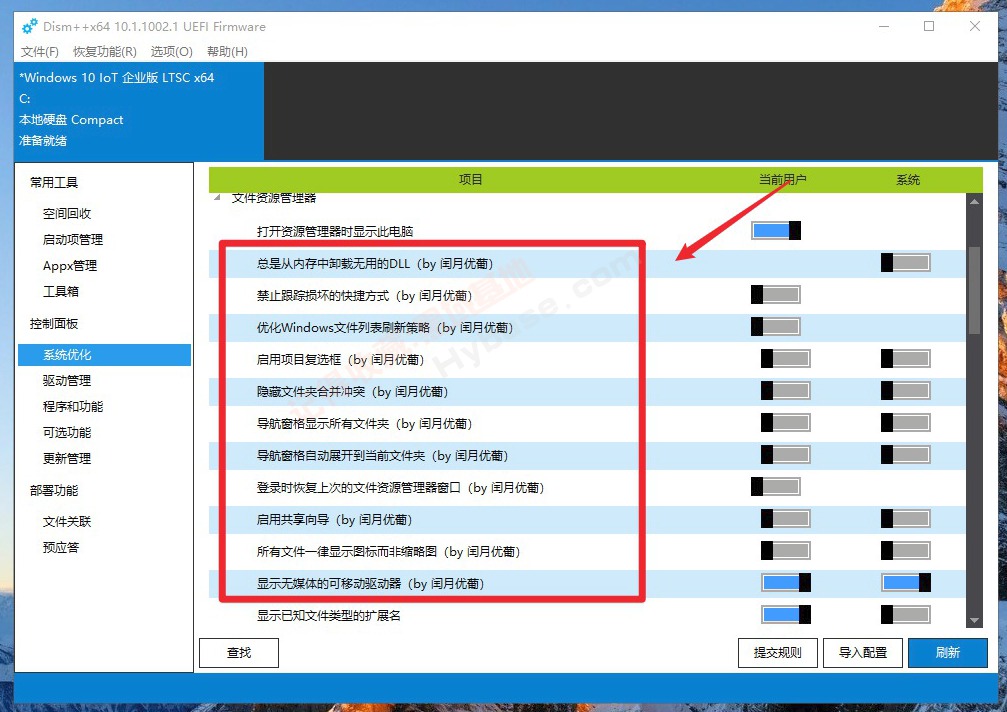Toggle 启用共享向导 system switch

click(906, 518)
